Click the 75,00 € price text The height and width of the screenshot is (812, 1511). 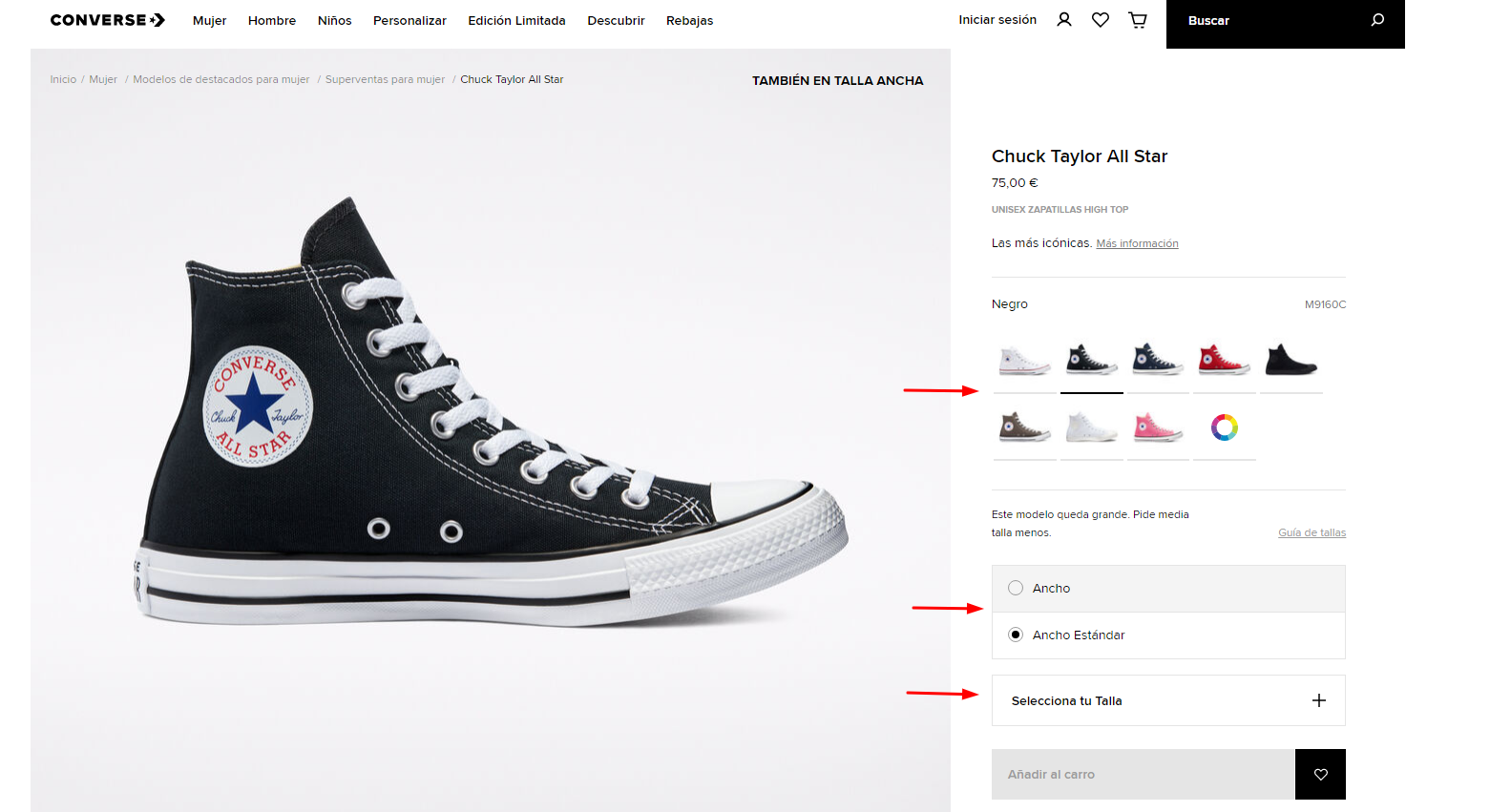click(1015, 183)
